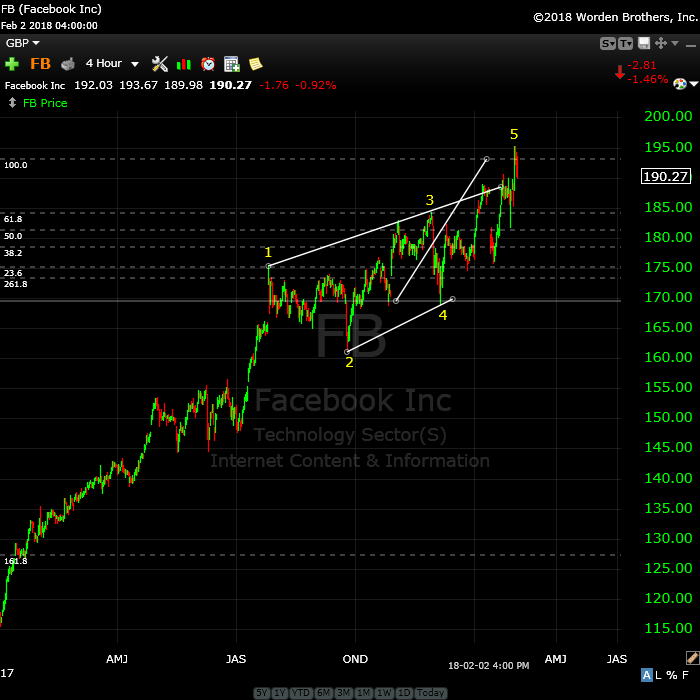Click the 50.0 Fibonacci level label

coord(13,236)
